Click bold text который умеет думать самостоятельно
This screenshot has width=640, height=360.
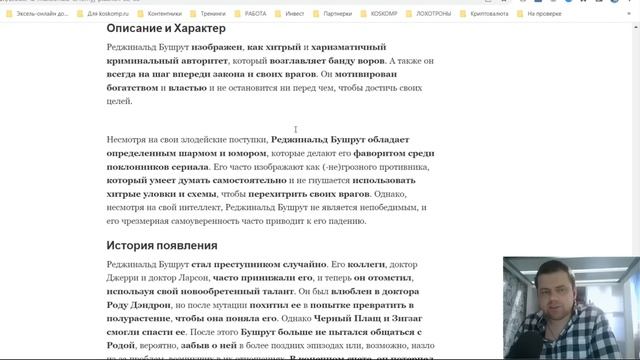[x=197, y=180]
